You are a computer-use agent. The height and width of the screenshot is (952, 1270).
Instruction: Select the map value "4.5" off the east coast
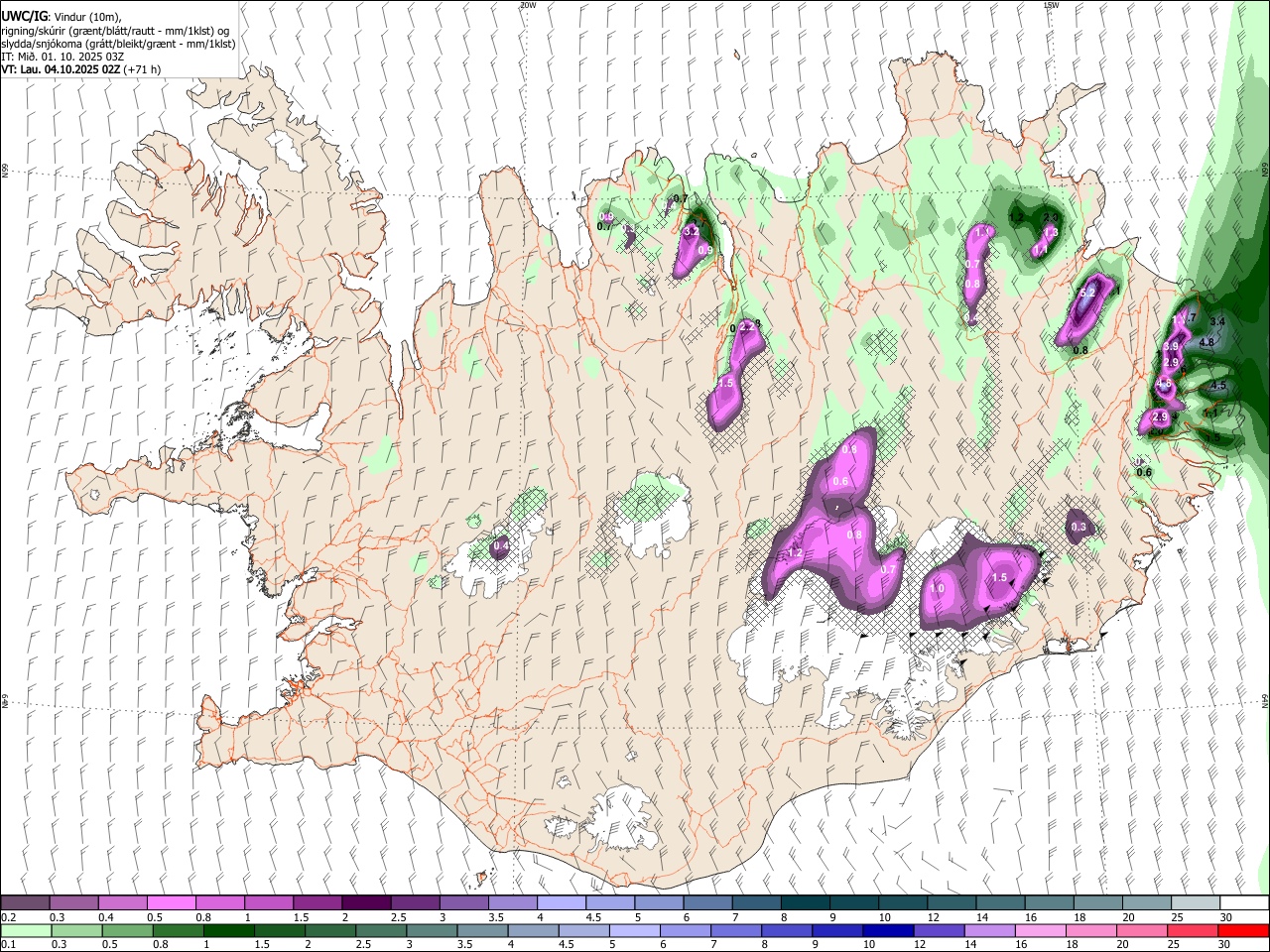click(1219, 386)
